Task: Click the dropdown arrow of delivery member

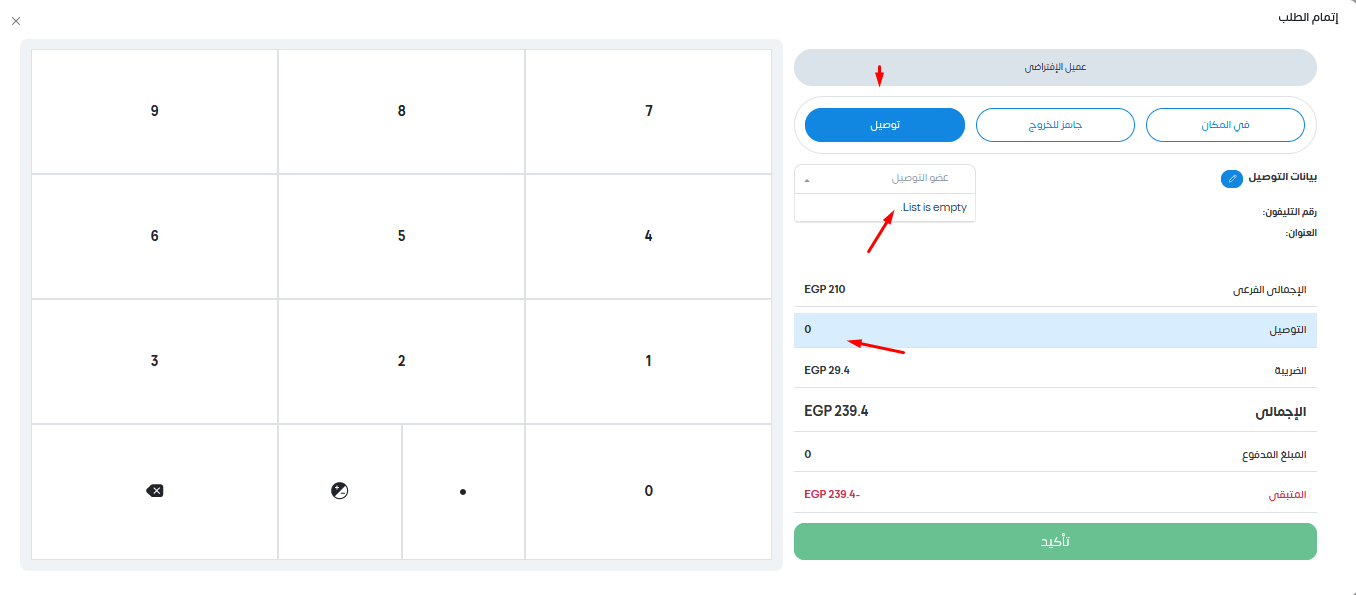Action: click(807, 180)
